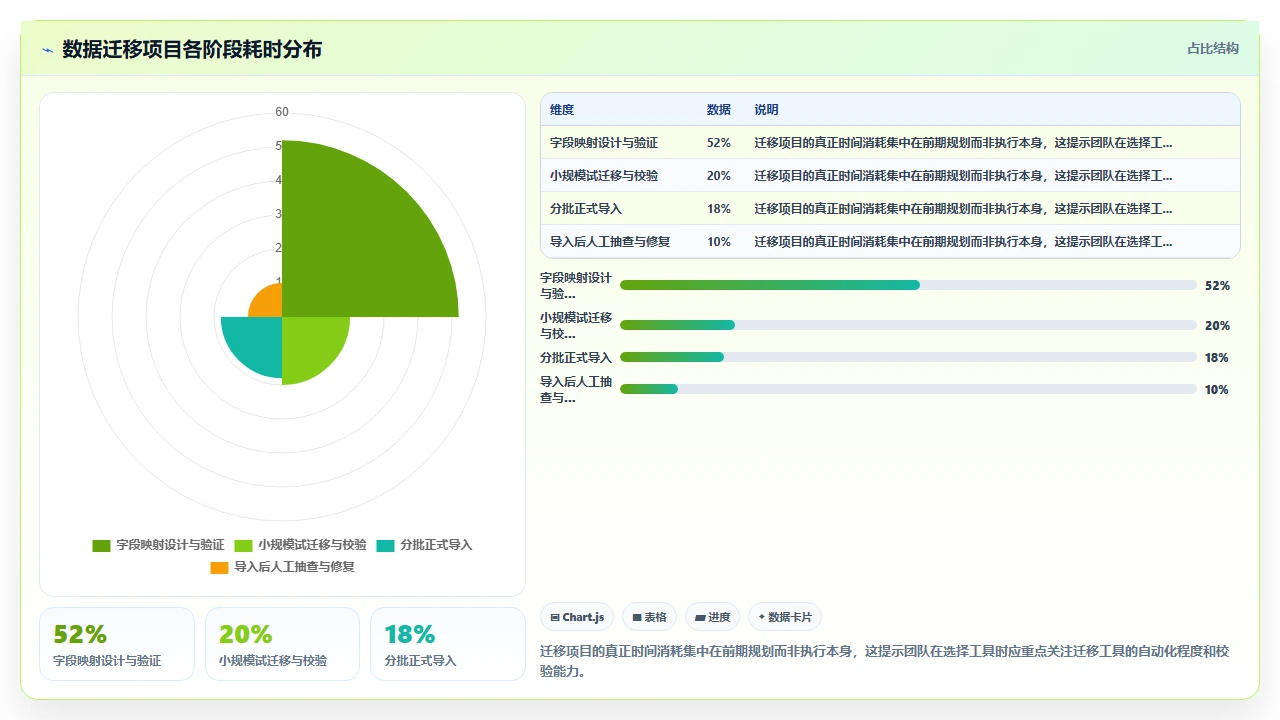
Task: Open the 18% 分批正式导入 stat card
Action: 448,644
